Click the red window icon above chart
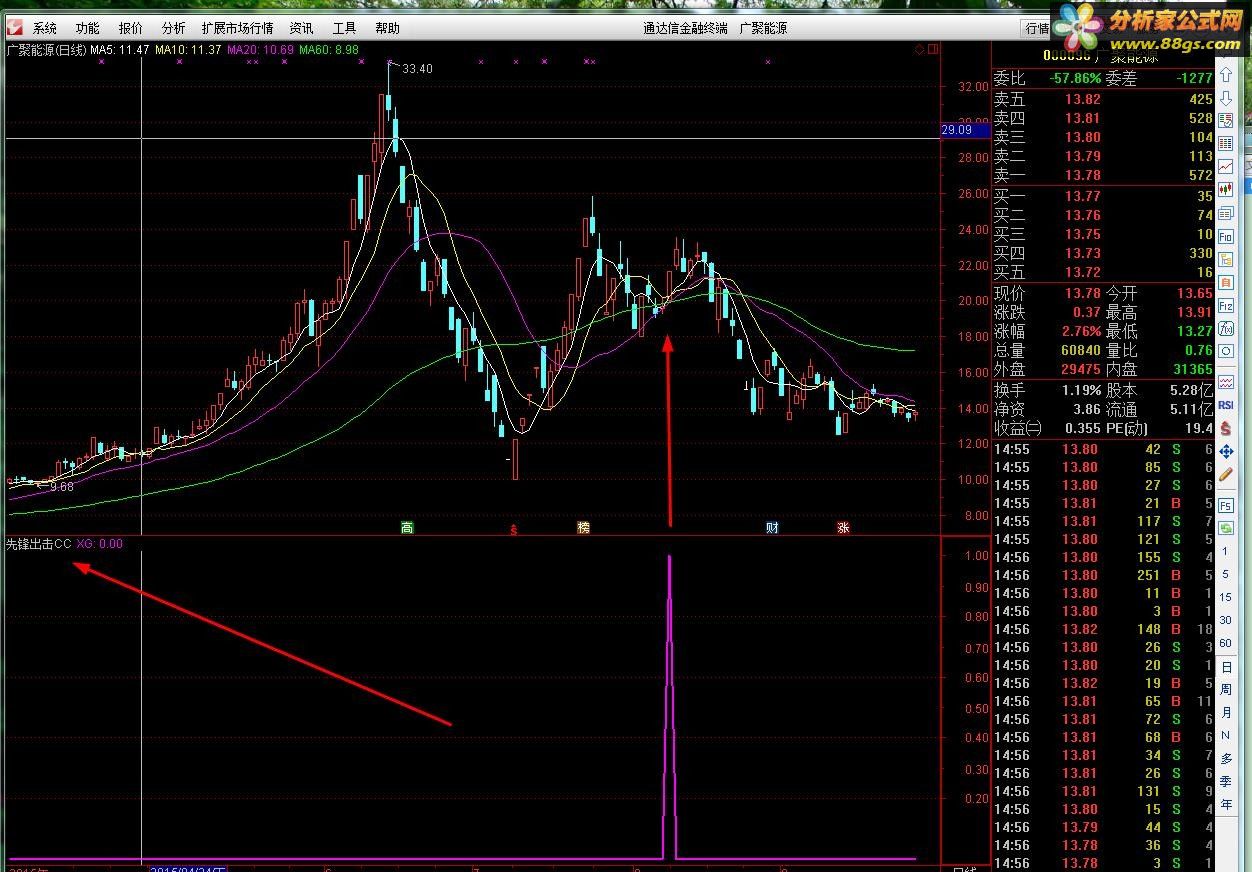This screenshot has height=872, width=1252. pyautogui.click(x=932, y=49)
